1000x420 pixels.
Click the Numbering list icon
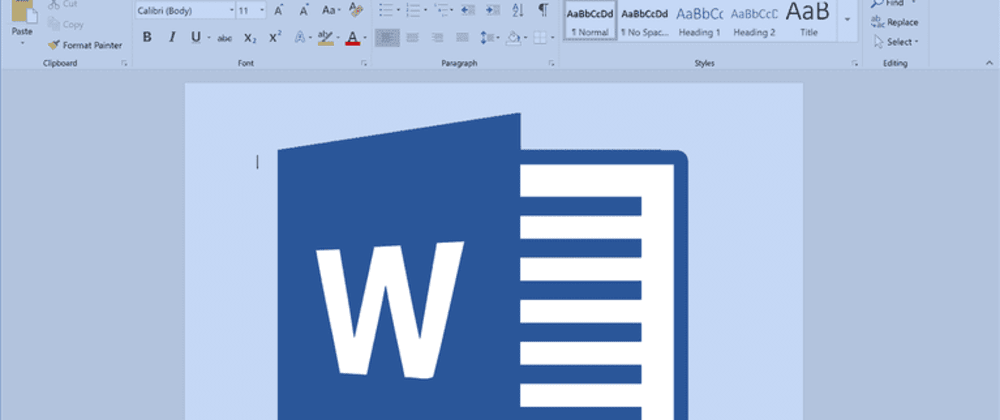click(413, 10)
